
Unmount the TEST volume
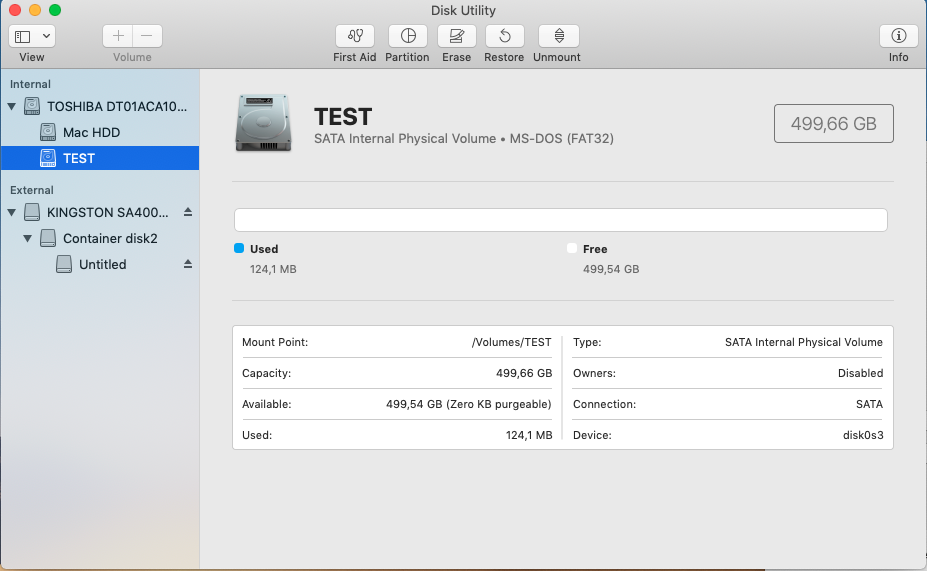(x=559, y=36)
